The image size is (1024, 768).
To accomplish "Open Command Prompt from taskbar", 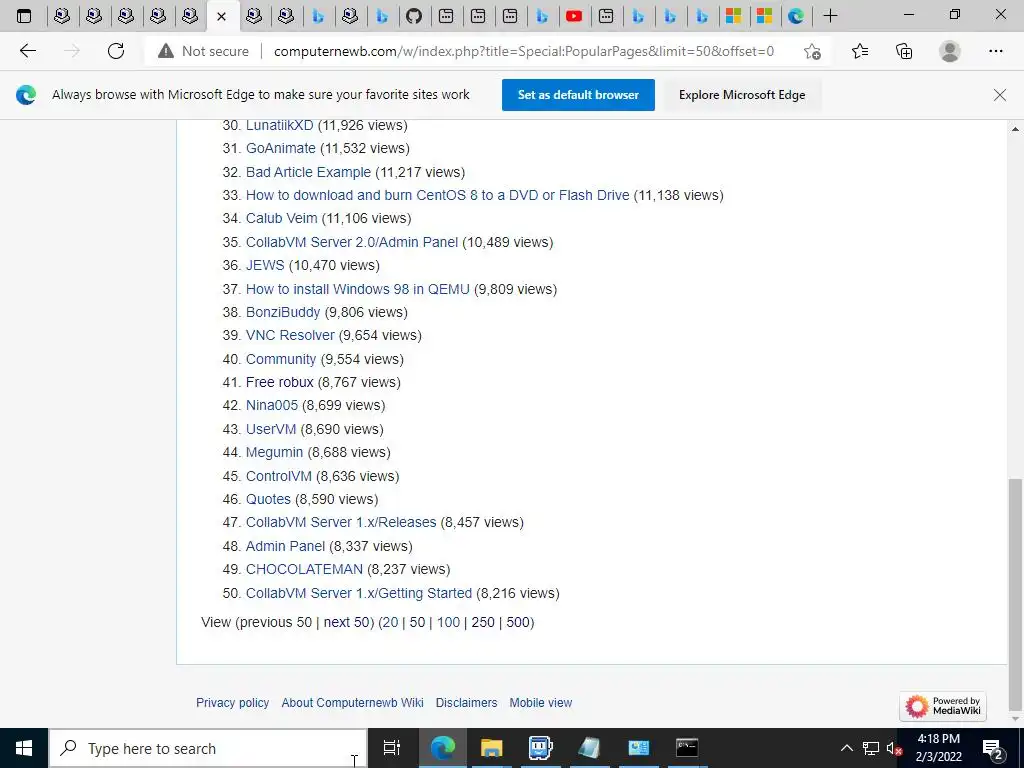I will 687,748.
